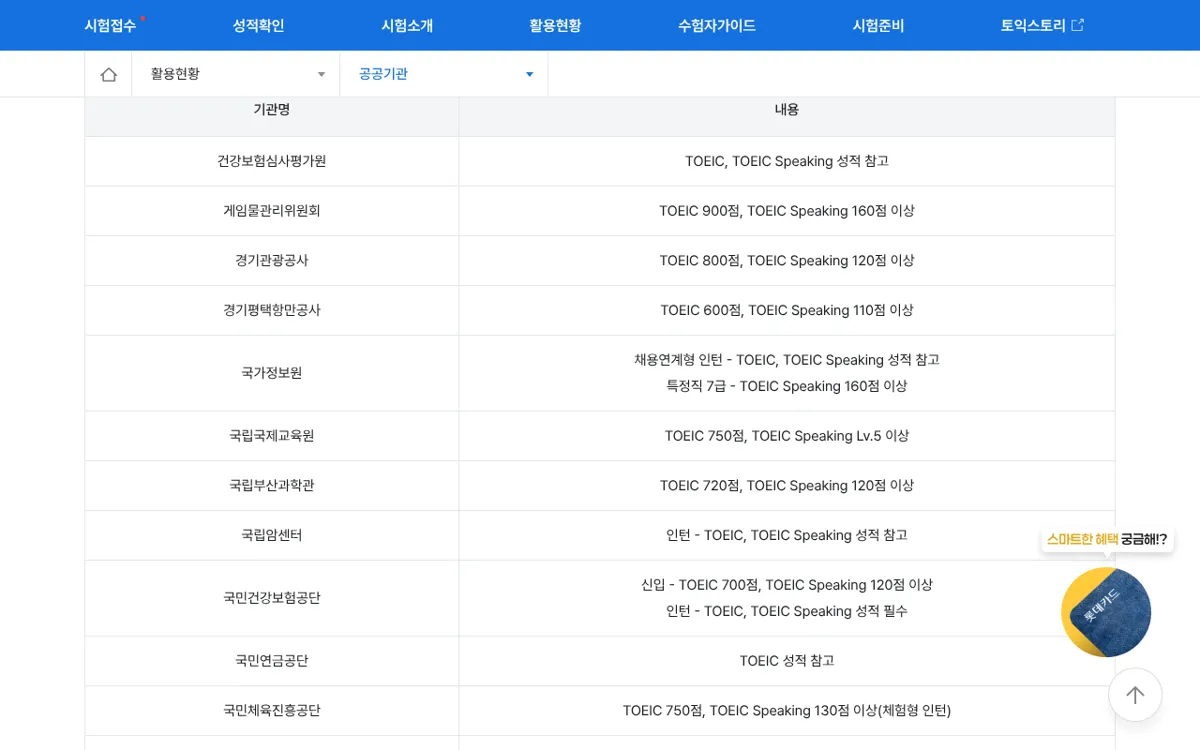Click 'TOEIC 성적 참고' for 국민연금공단
Screen dimensions: 1200x750
tap(787, 661)
